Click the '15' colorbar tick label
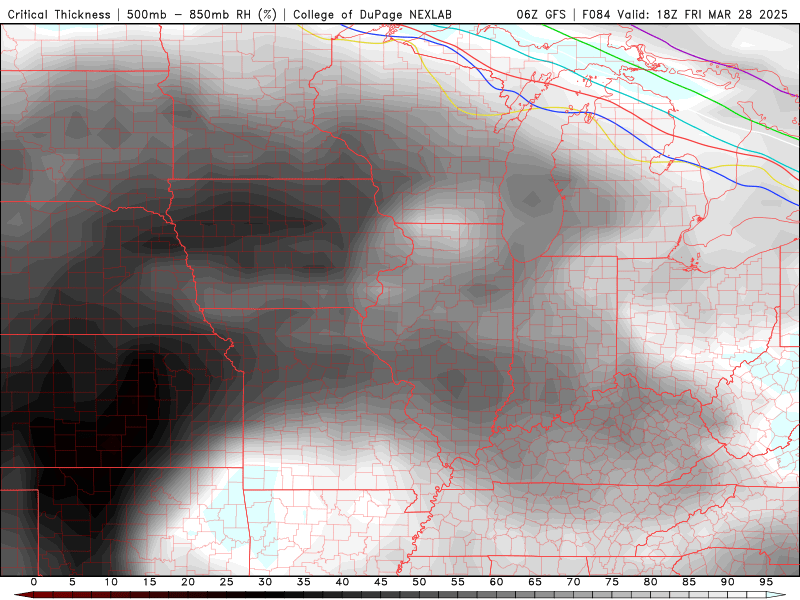 pos(149,582)
